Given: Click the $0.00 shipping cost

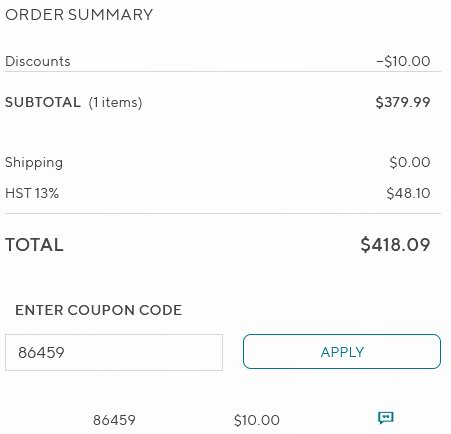Looking at the screenshot, I should tap(410, 162).
